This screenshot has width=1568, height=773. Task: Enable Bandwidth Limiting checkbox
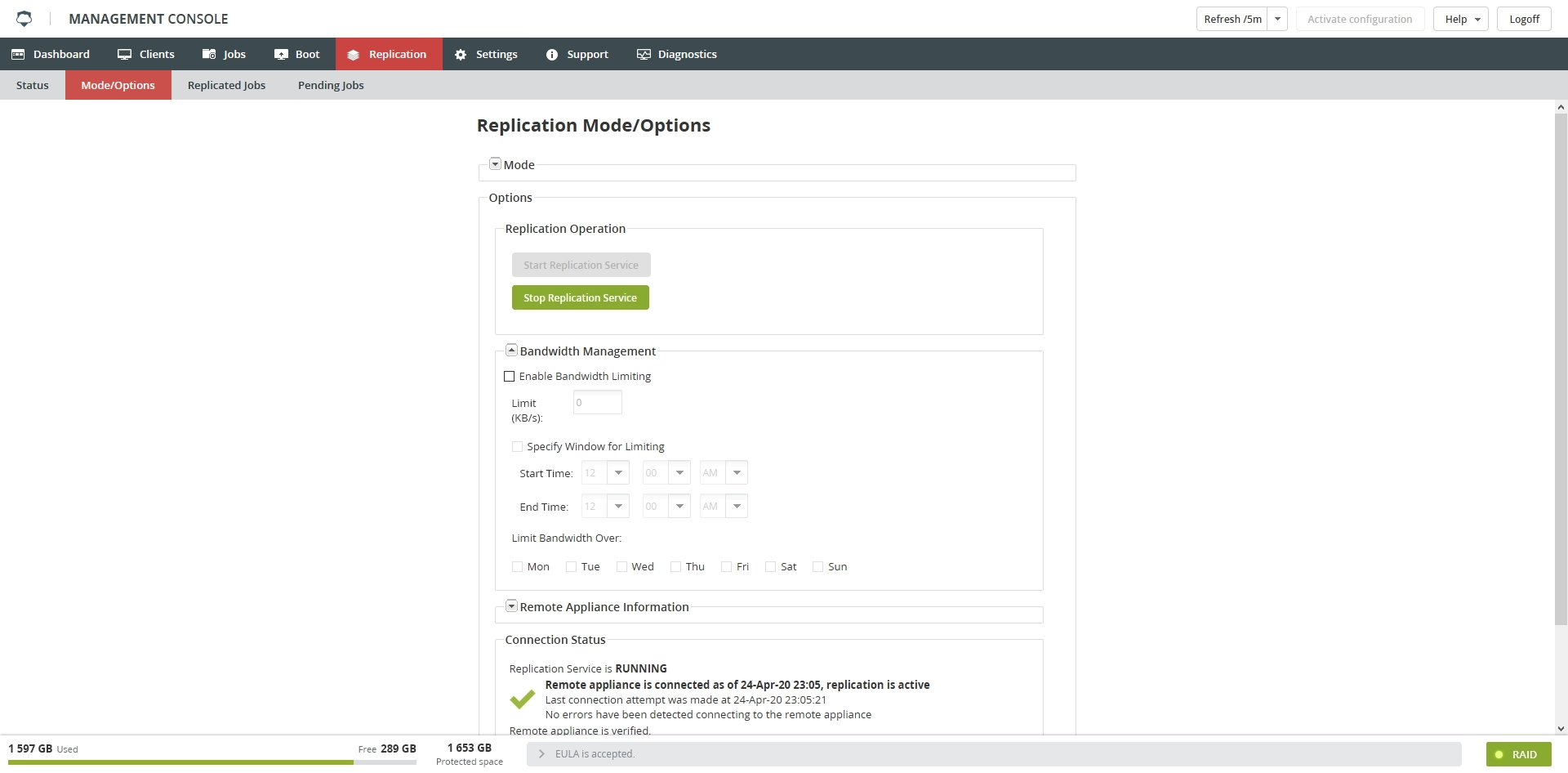click(x=510, y=376)
